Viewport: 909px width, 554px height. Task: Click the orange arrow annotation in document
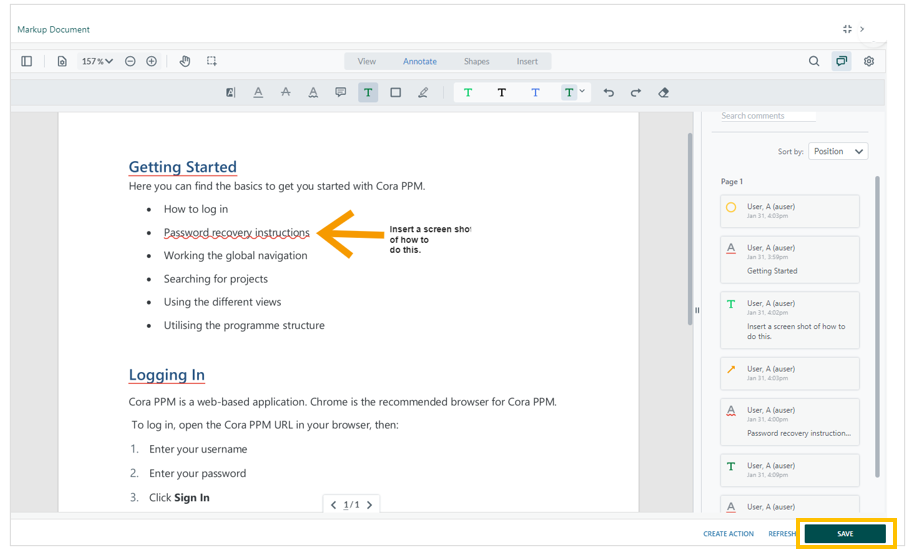tap(351, 234)
